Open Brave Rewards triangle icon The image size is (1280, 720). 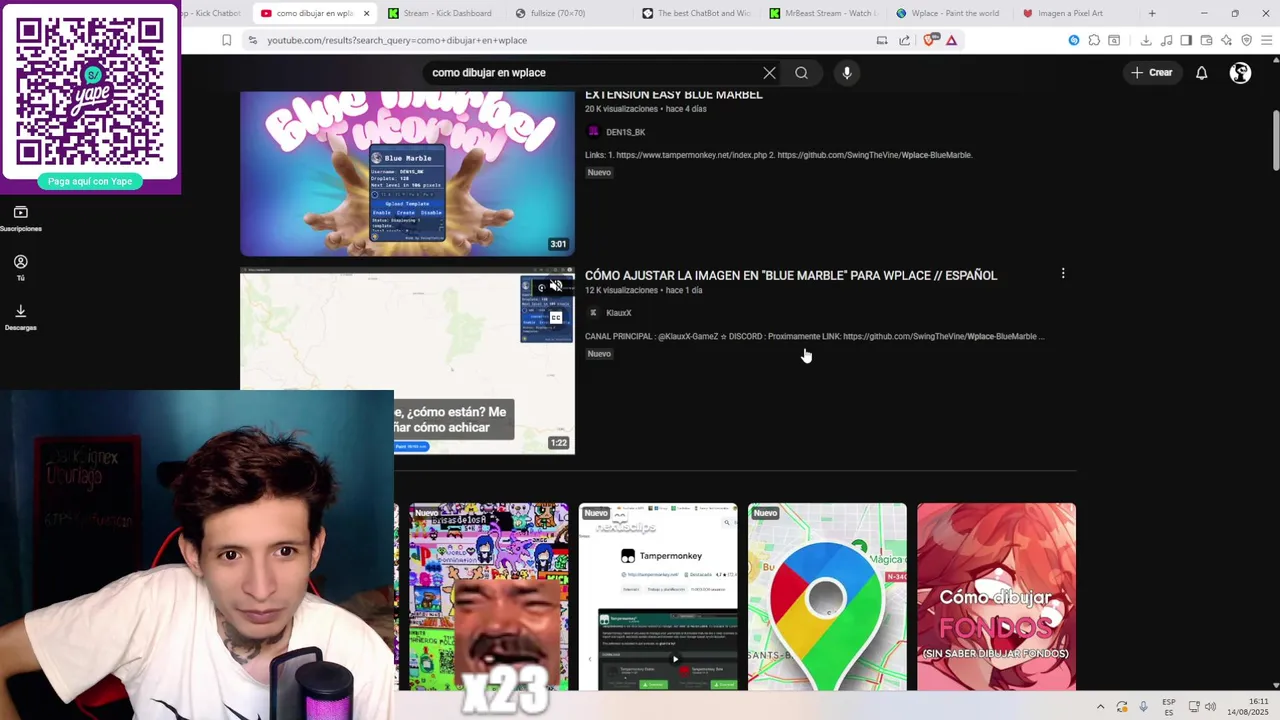[951, 40]
